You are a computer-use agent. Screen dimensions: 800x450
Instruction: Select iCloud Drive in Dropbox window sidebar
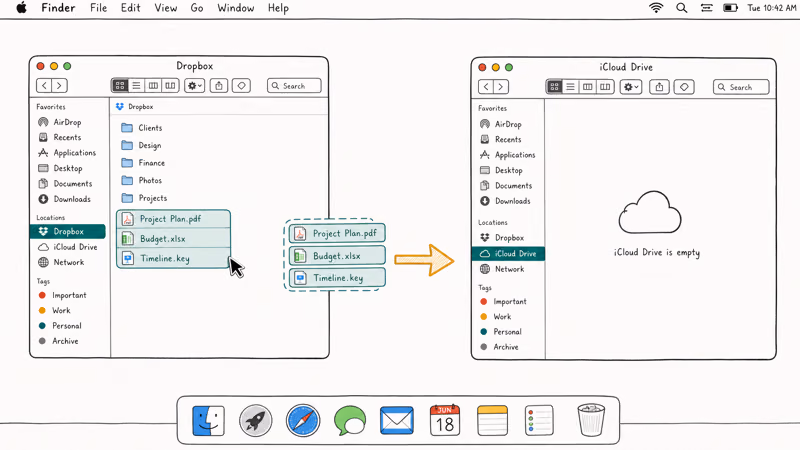click(68, 247)
